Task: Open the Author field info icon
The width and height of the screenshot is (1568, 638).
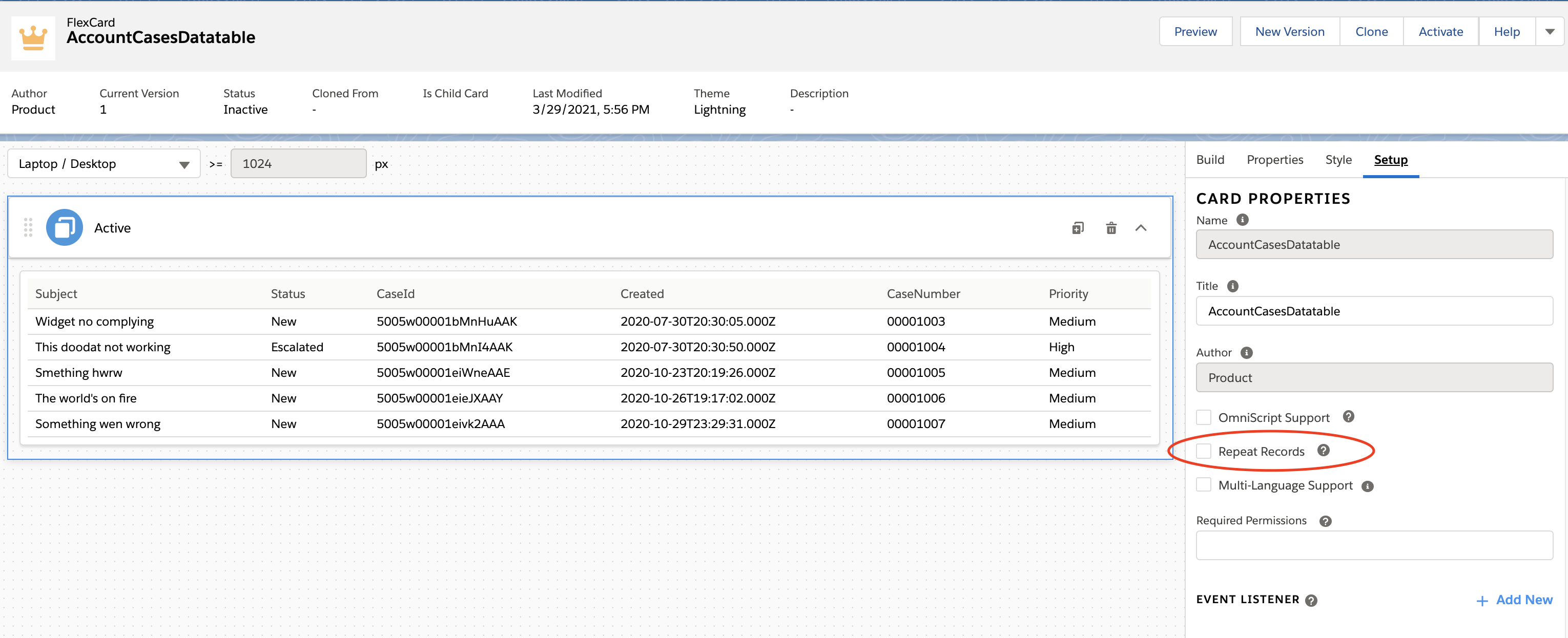Action: click(x=1247, y=353)
